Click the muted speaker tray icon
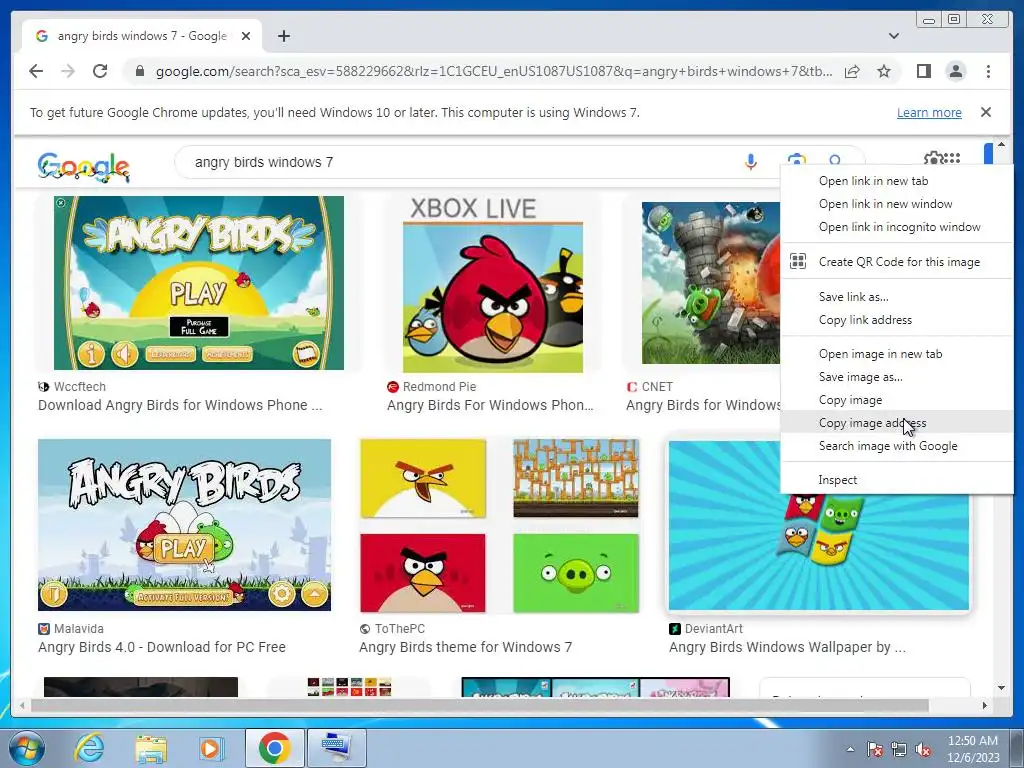Viewport: 1024px width, 768px height. (x=923, y=749)
